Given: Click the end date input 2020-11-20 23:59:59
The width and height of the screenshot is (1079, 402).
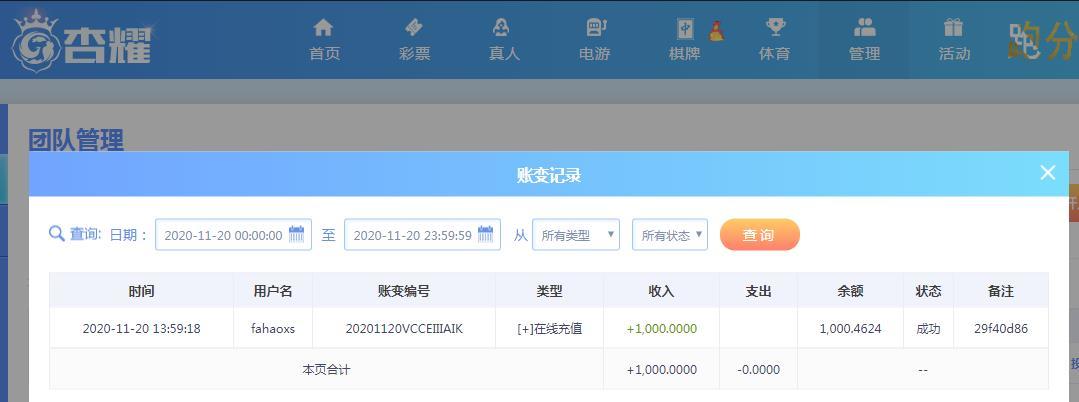Looking at the screenshot, I should click(x=422, y=235).
